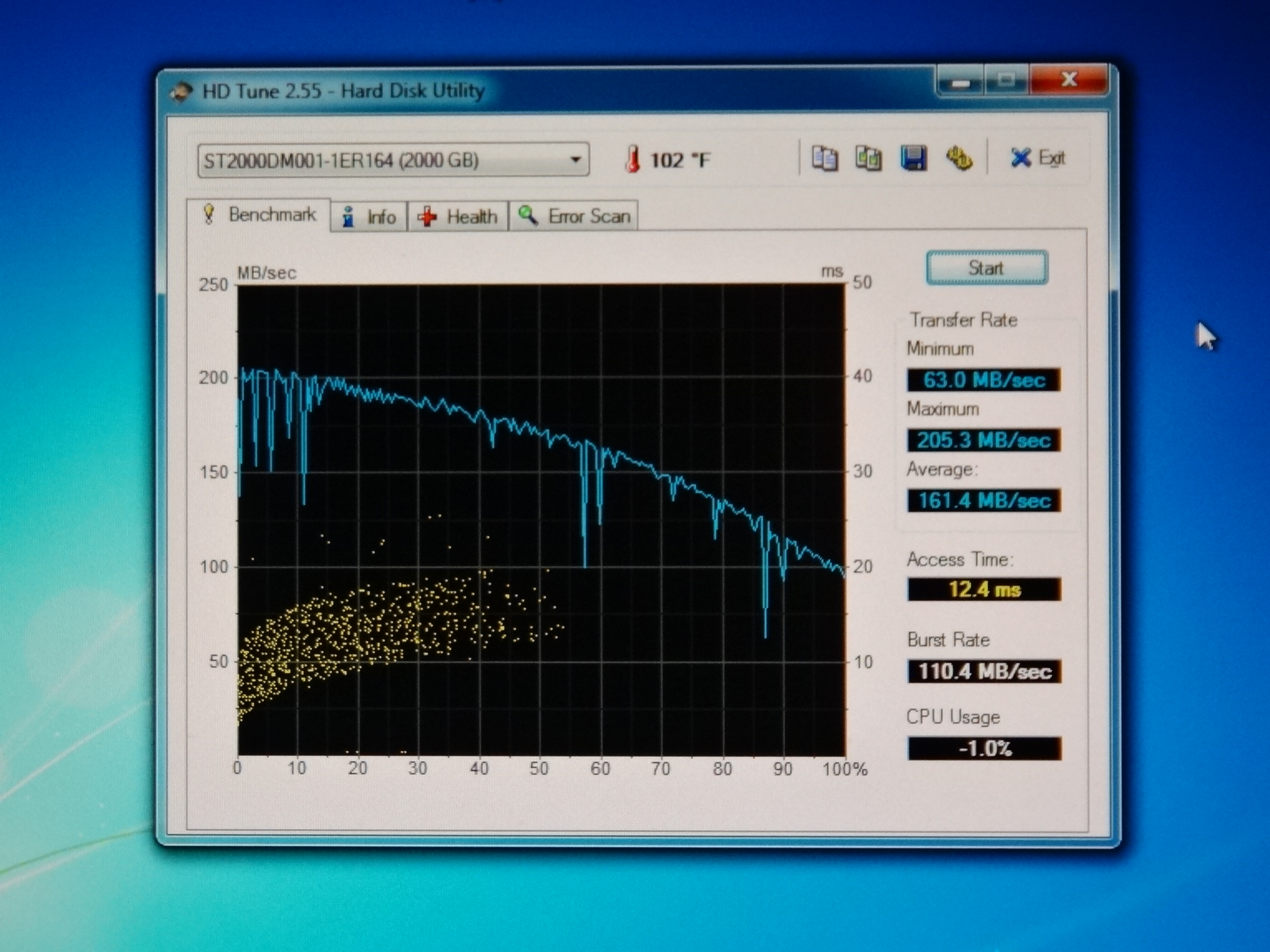
Task: Click the 100% label on the x-axis
Action: pyautogui.click(x=845, y=769)
